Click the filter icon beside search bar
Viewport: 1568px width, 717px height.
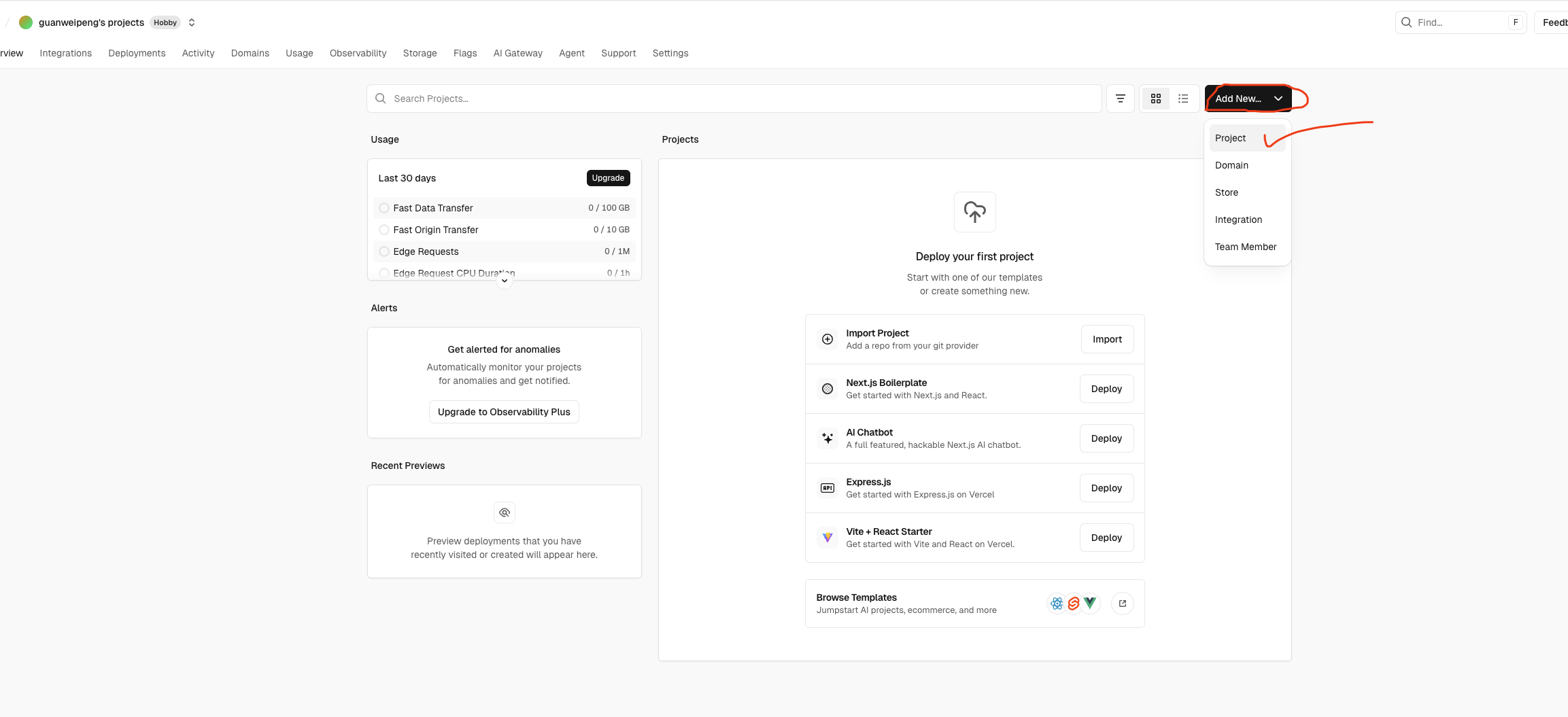point(1120,99)
